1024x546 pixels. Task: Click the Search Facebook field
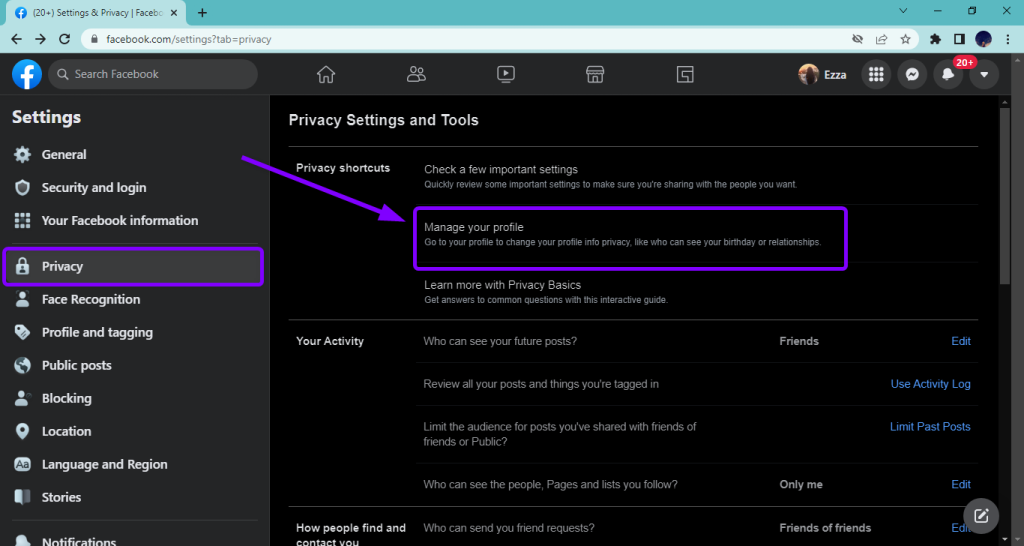point(153,74)
